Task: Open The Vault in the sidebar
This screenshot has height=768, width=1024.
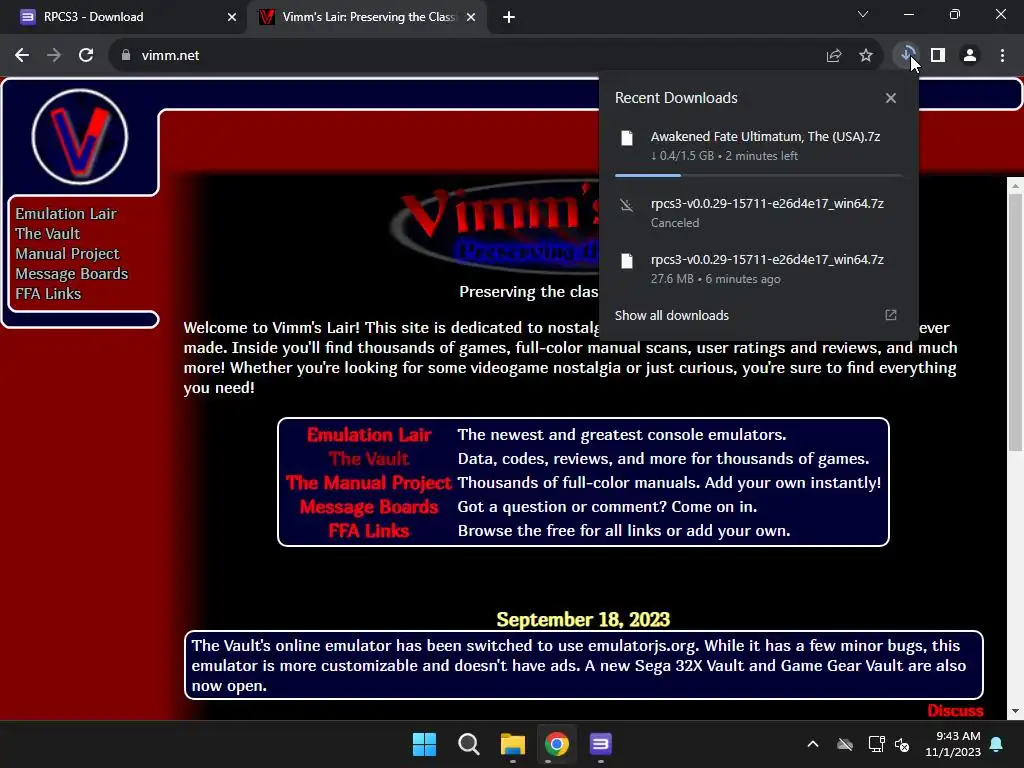Action: click(x=48, y=234)
